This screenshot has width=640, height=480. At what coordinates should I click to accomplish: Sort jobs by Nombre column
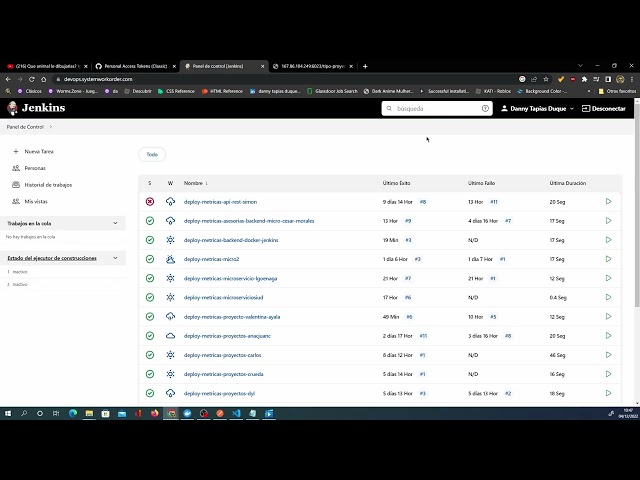click(x=196, y=183)
